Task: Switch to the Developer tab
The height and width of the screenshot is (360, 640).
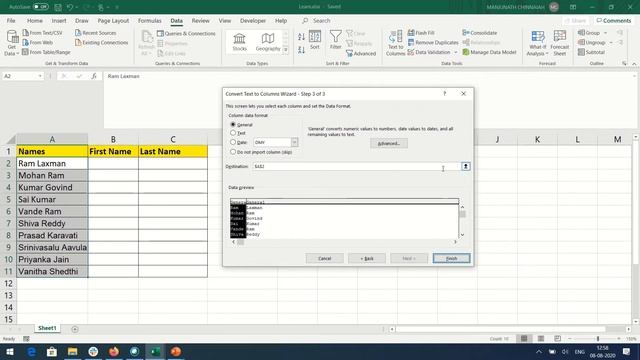Action: pos(253,20)
